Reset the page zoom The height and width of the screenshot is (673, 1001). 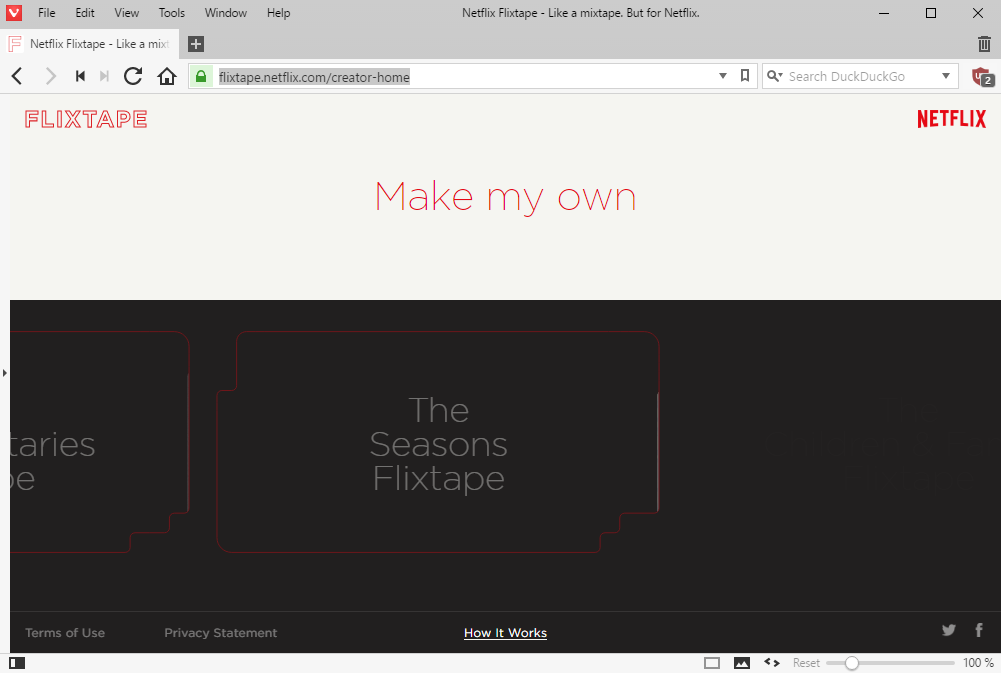806,663
